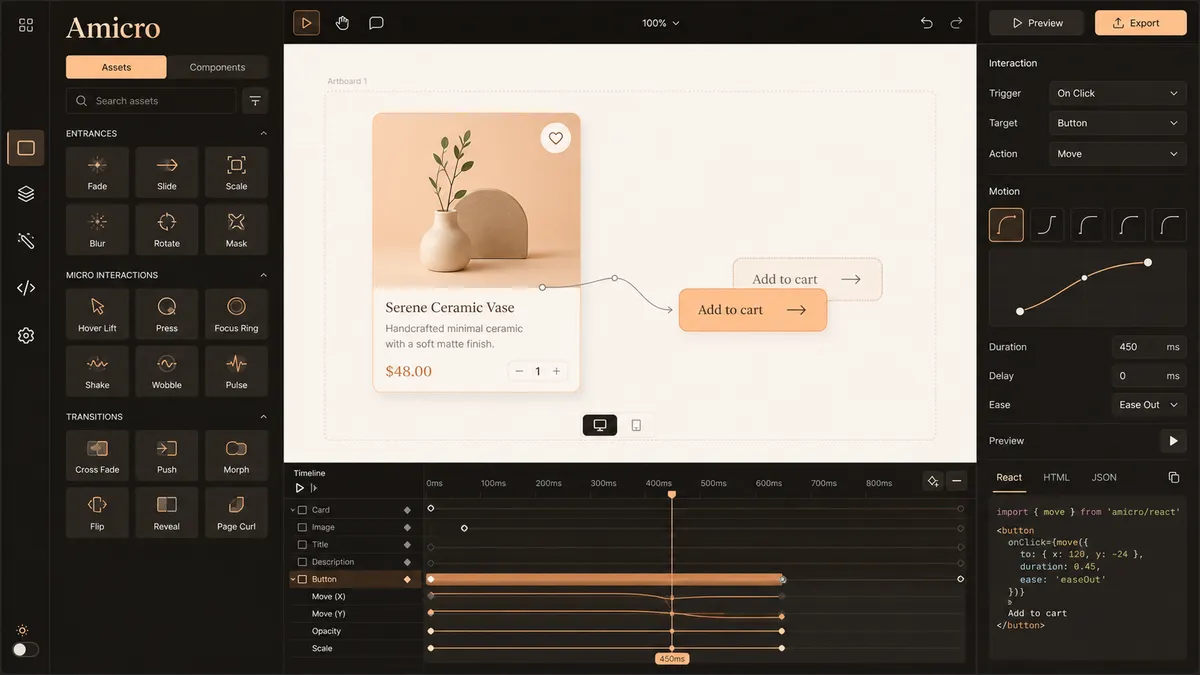Add the Fade entrance animation
This screenshot has height=675, width=1200.
coord(97,172)
